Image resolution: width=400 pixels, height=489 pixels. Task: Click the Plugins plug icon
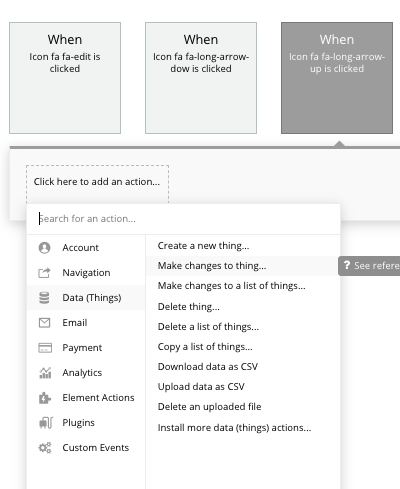(x=46, y=423)
